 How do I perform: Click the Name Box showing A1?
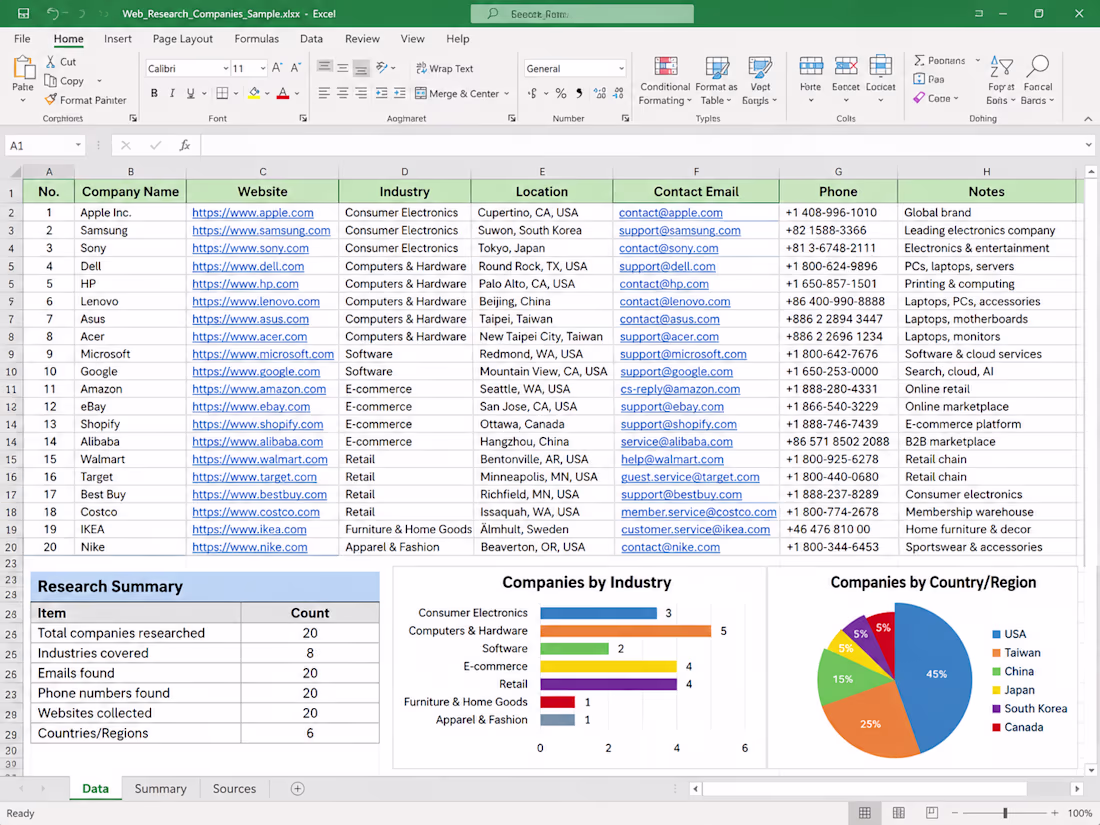coord(45,145)
